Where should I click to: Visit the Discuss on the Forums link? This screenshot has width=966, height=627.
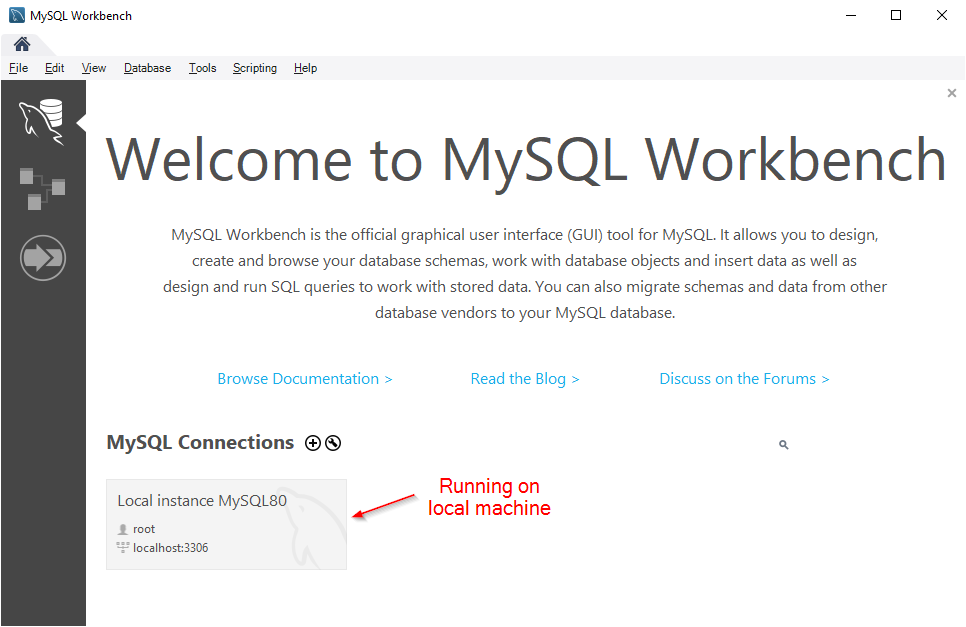pos(744,379)
